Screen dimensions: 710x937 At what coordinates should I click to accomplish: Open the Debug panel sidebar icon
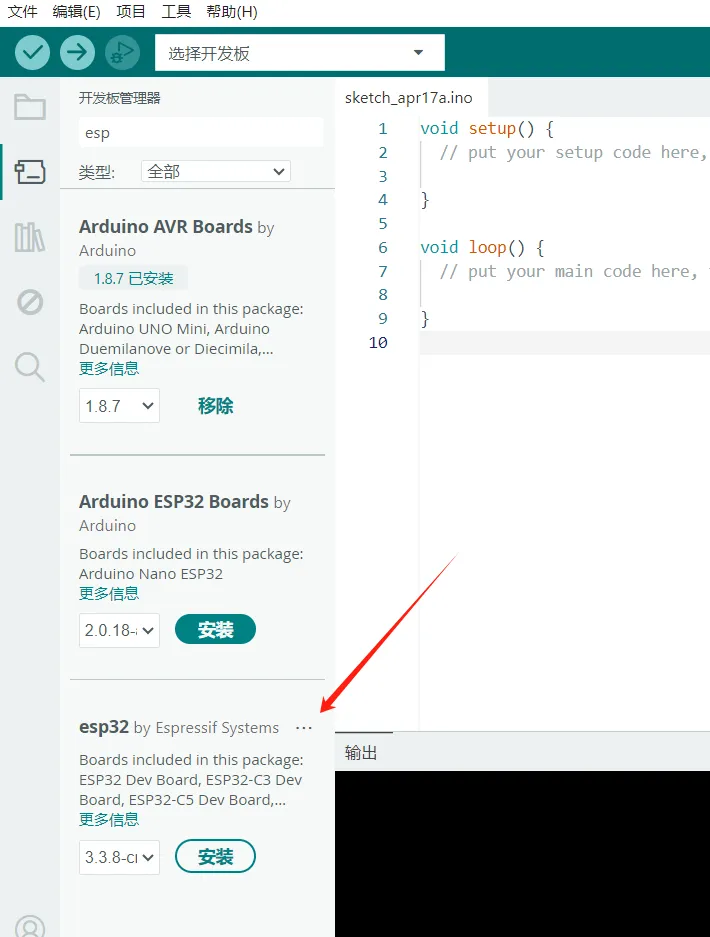tap(30, 301)
